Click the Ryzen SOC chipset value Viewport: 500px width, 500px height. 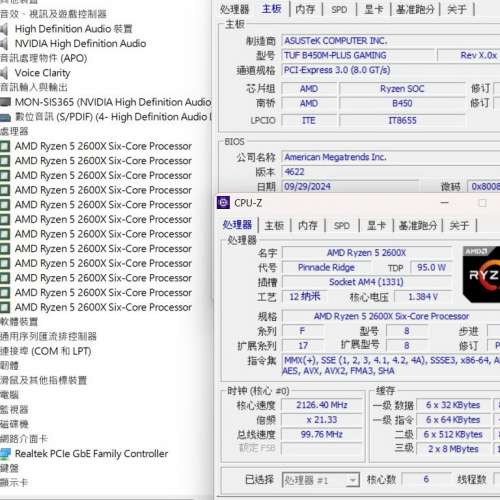(402, 89)
